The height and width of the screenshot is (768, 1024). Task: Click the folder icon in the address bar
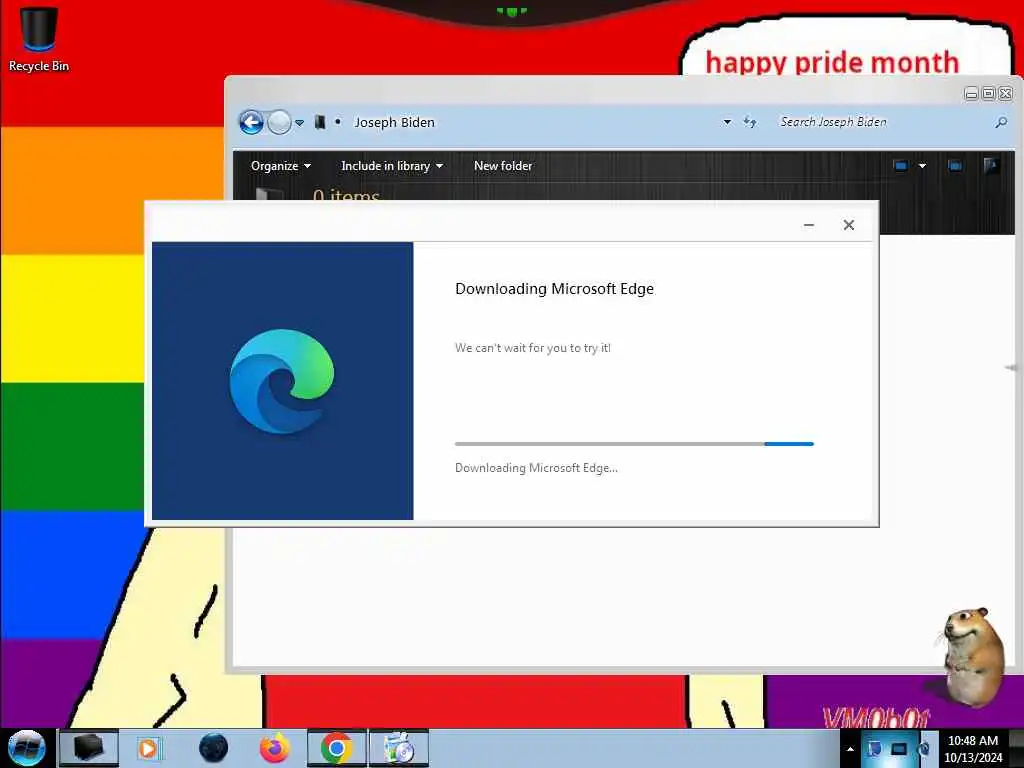point(320,122)
